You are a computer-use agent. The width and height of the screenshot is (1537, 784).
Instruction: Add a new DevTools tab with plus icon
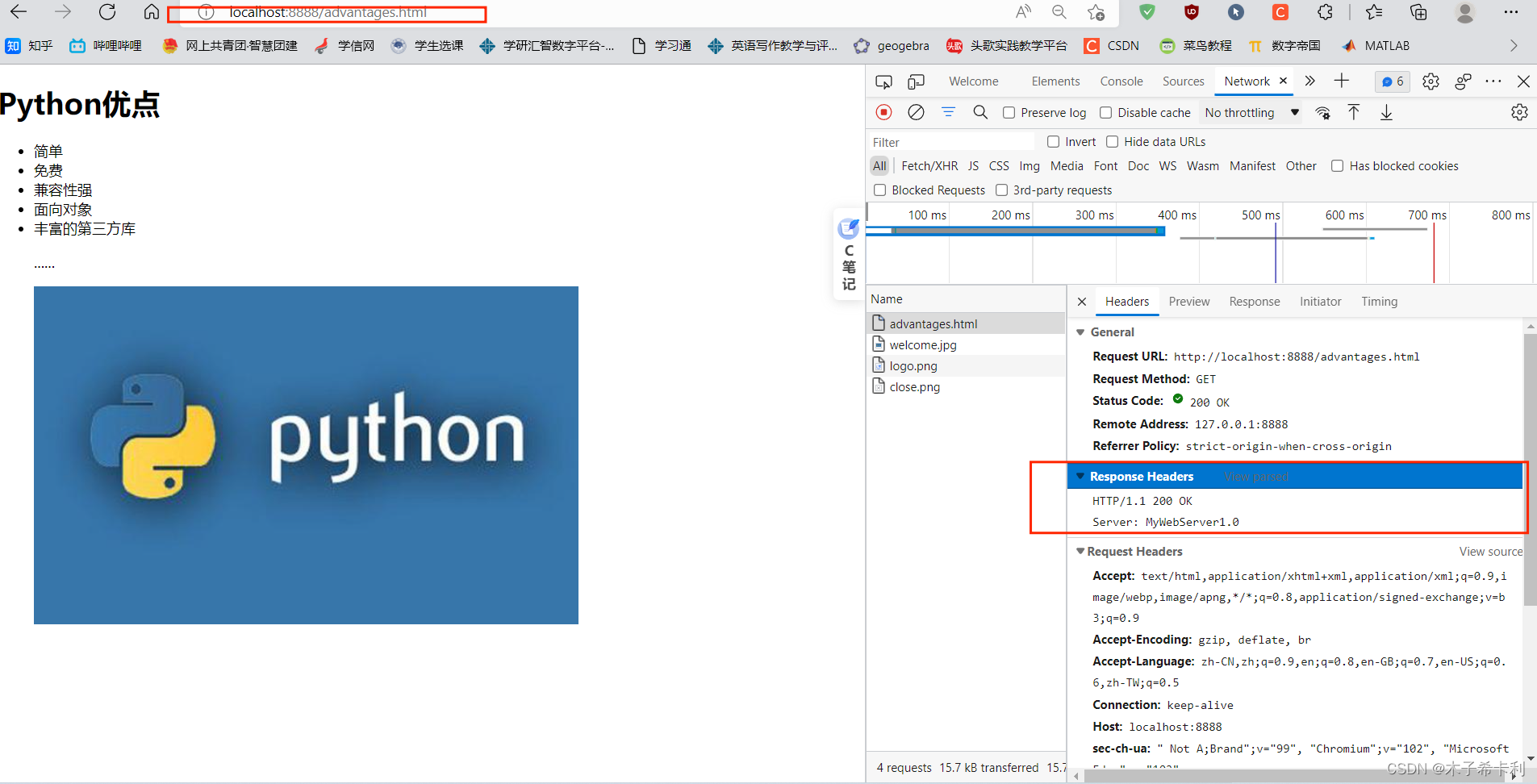[1341, 81]
